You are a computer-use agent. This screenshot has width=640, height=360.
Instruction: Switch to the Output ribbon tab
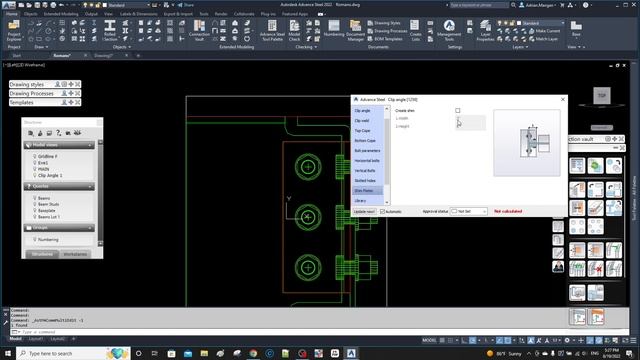91,14
